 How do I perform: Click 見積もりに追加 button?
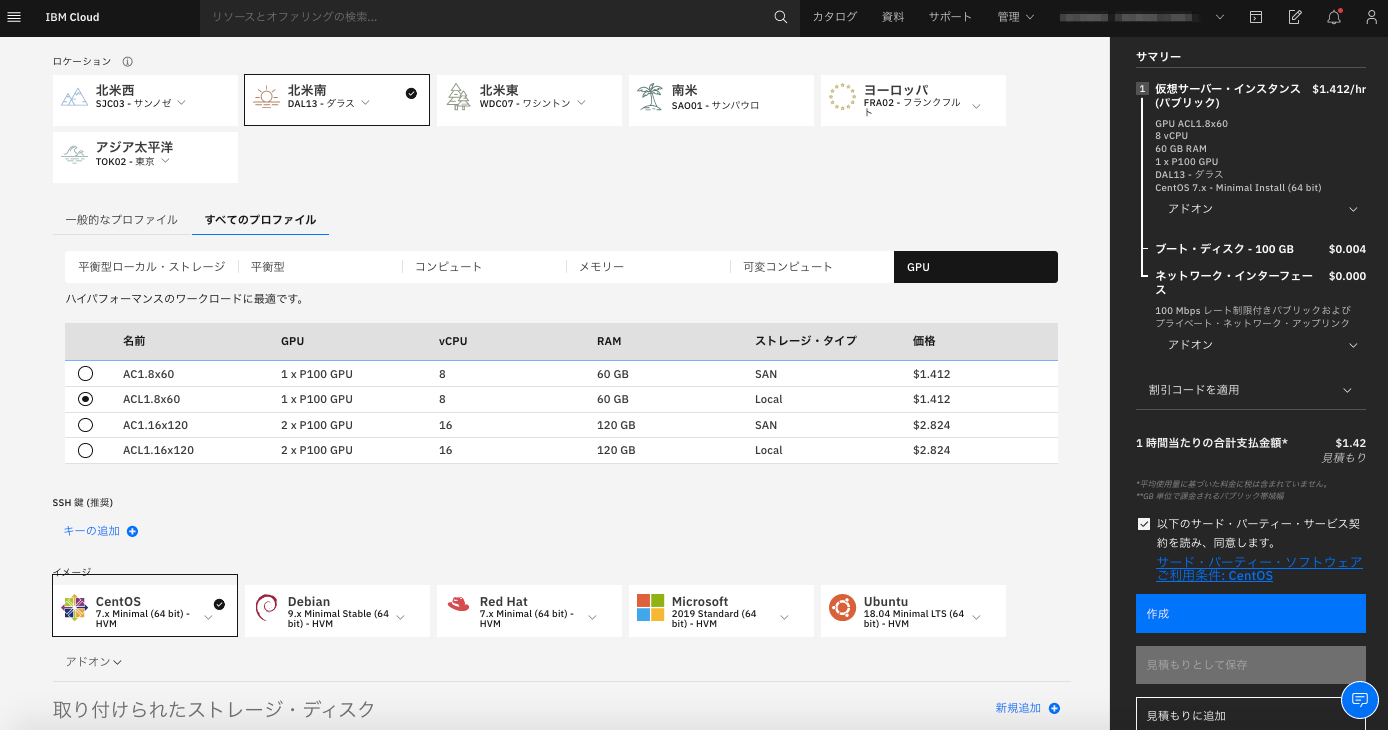1251,715
